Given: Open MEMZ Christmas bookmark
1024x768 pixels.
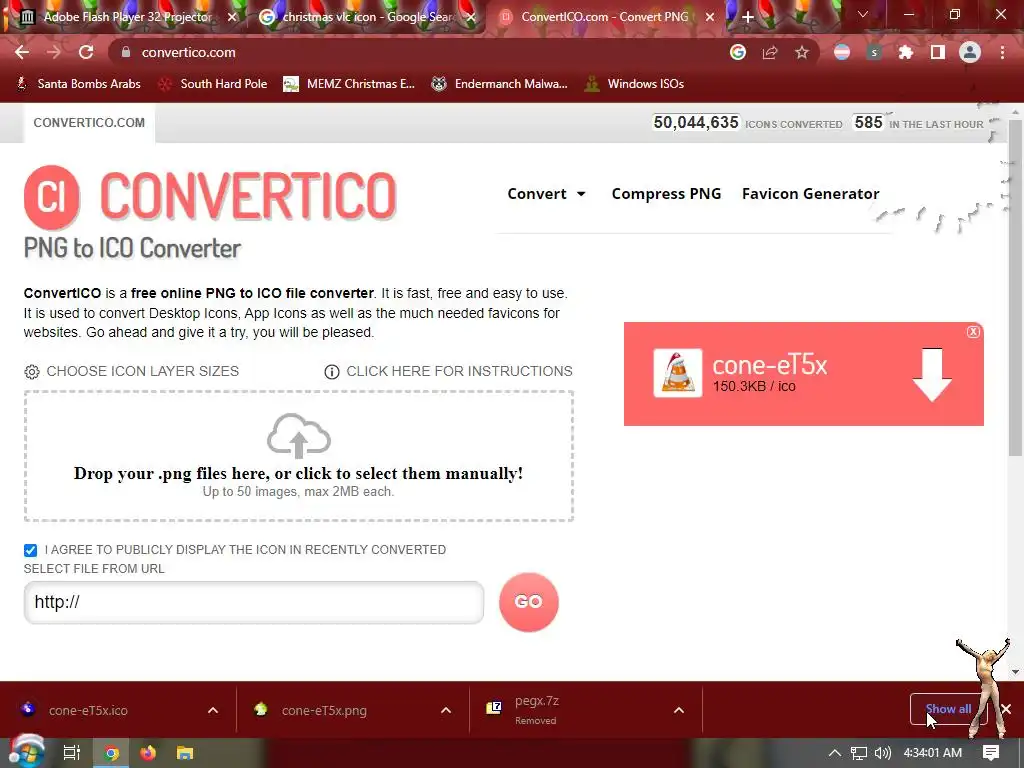Looking at the screenshot, I should (349, 84).
